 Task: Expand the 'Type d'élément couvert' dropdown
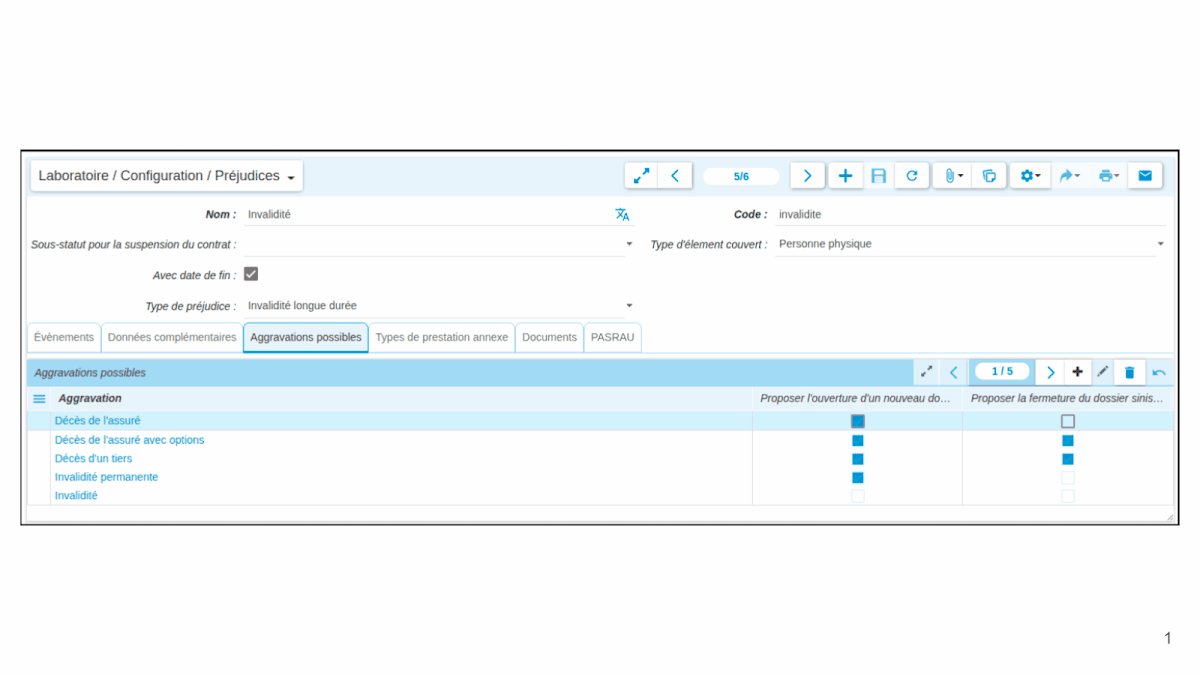click(1160, 244)
